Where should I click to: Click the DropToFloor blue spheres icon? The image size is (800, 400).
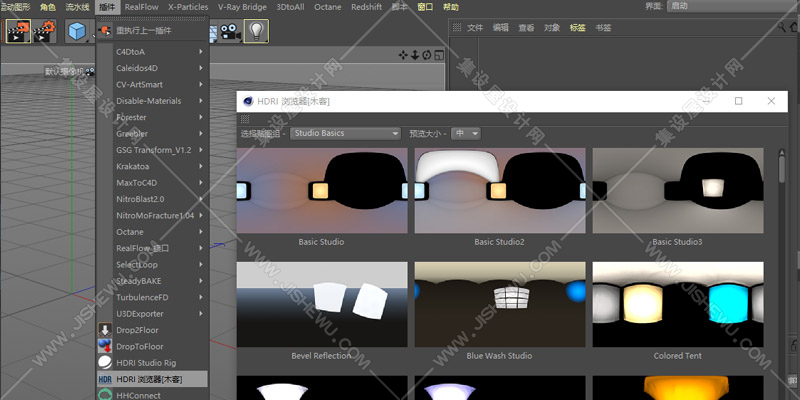click(105, 346)
